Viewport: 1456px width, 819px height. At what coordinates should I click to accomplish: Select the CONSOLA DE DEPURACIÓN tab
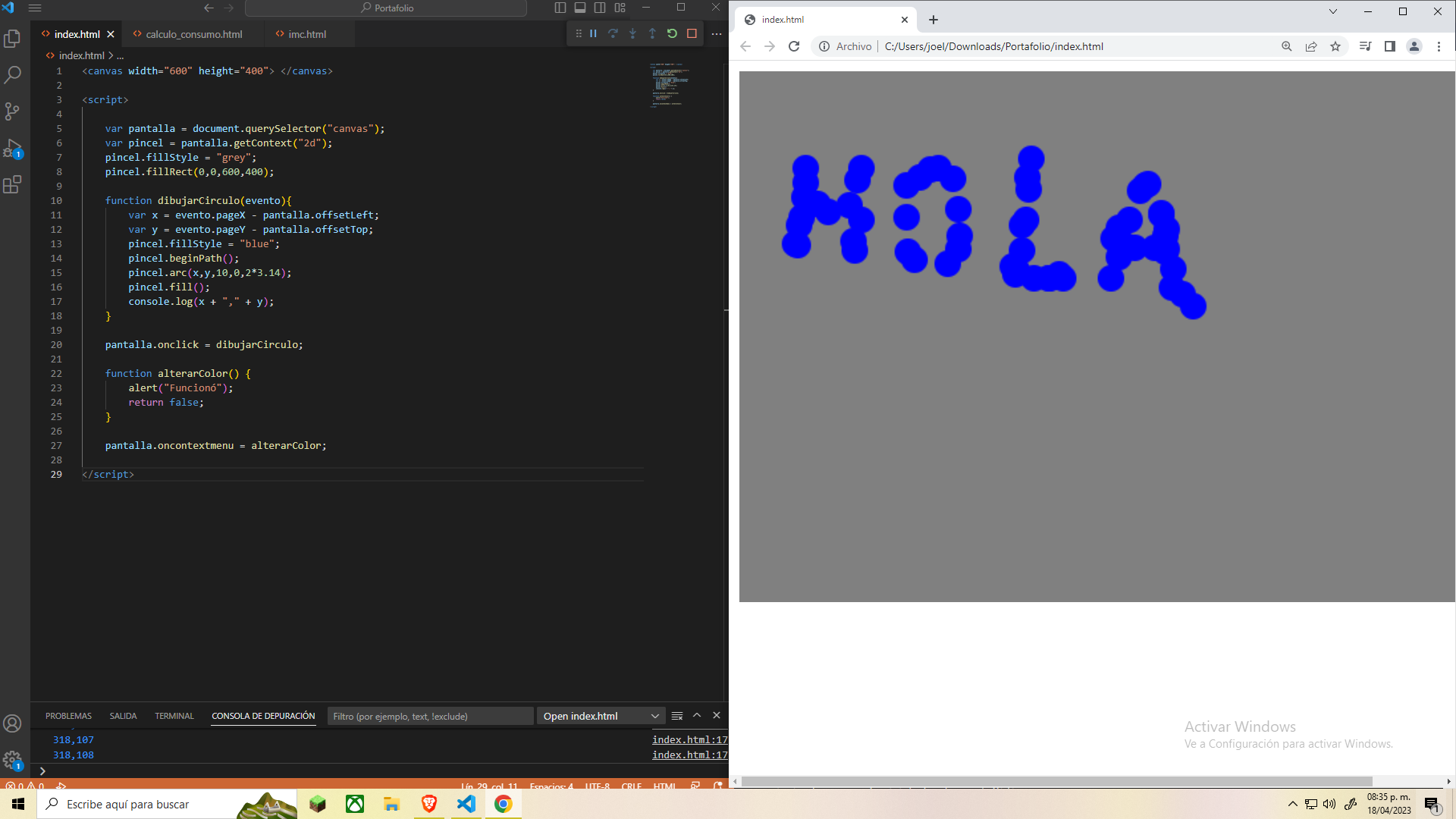pyautogui.click(x=263, y=716)
